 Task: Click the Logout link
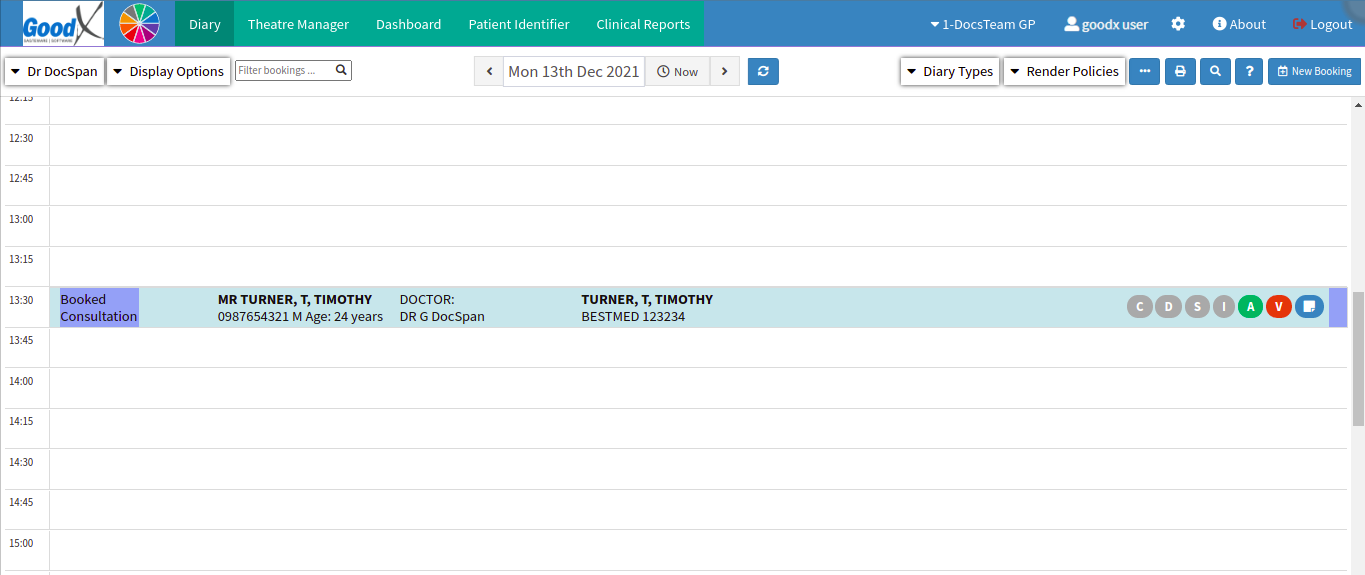point(1322,24)
